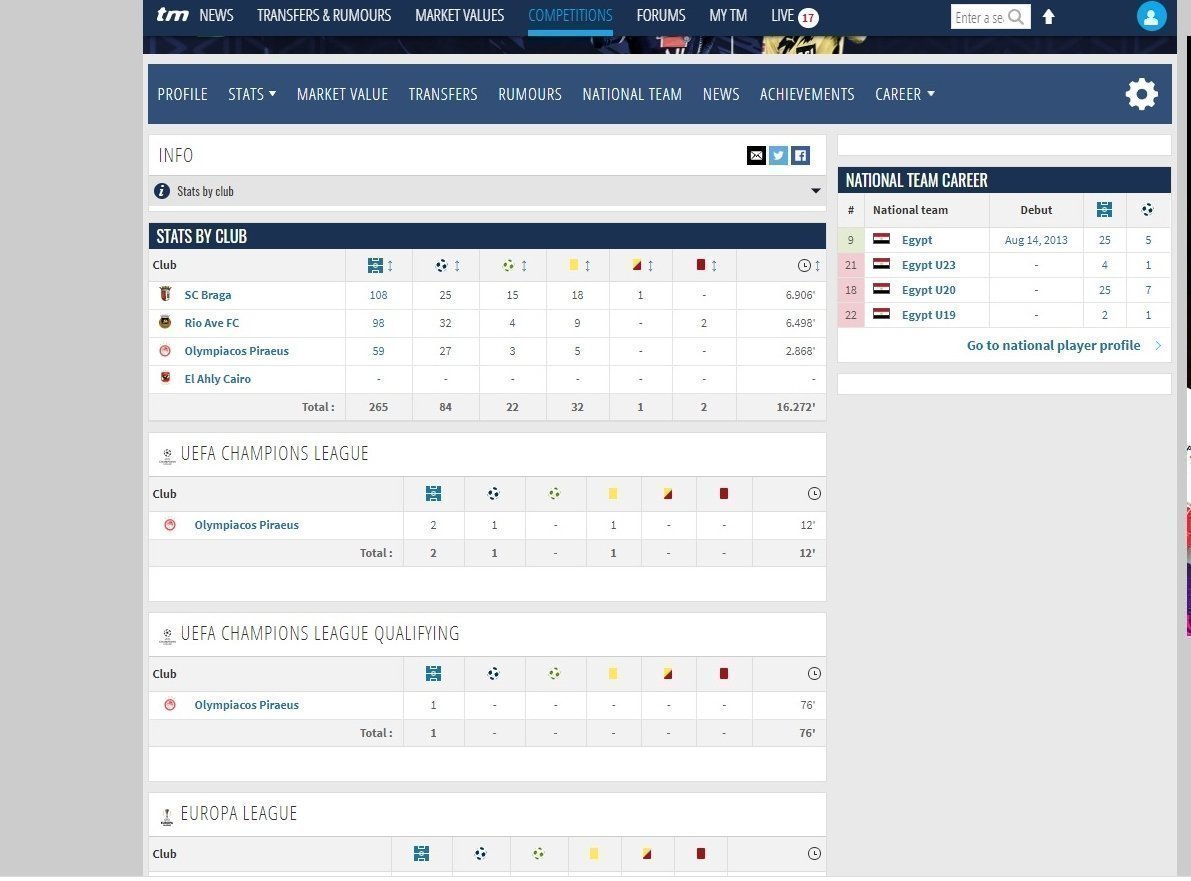
Task: Go to NEWS in top navigation
Action: pyautogui.click(x=216, y=15)
